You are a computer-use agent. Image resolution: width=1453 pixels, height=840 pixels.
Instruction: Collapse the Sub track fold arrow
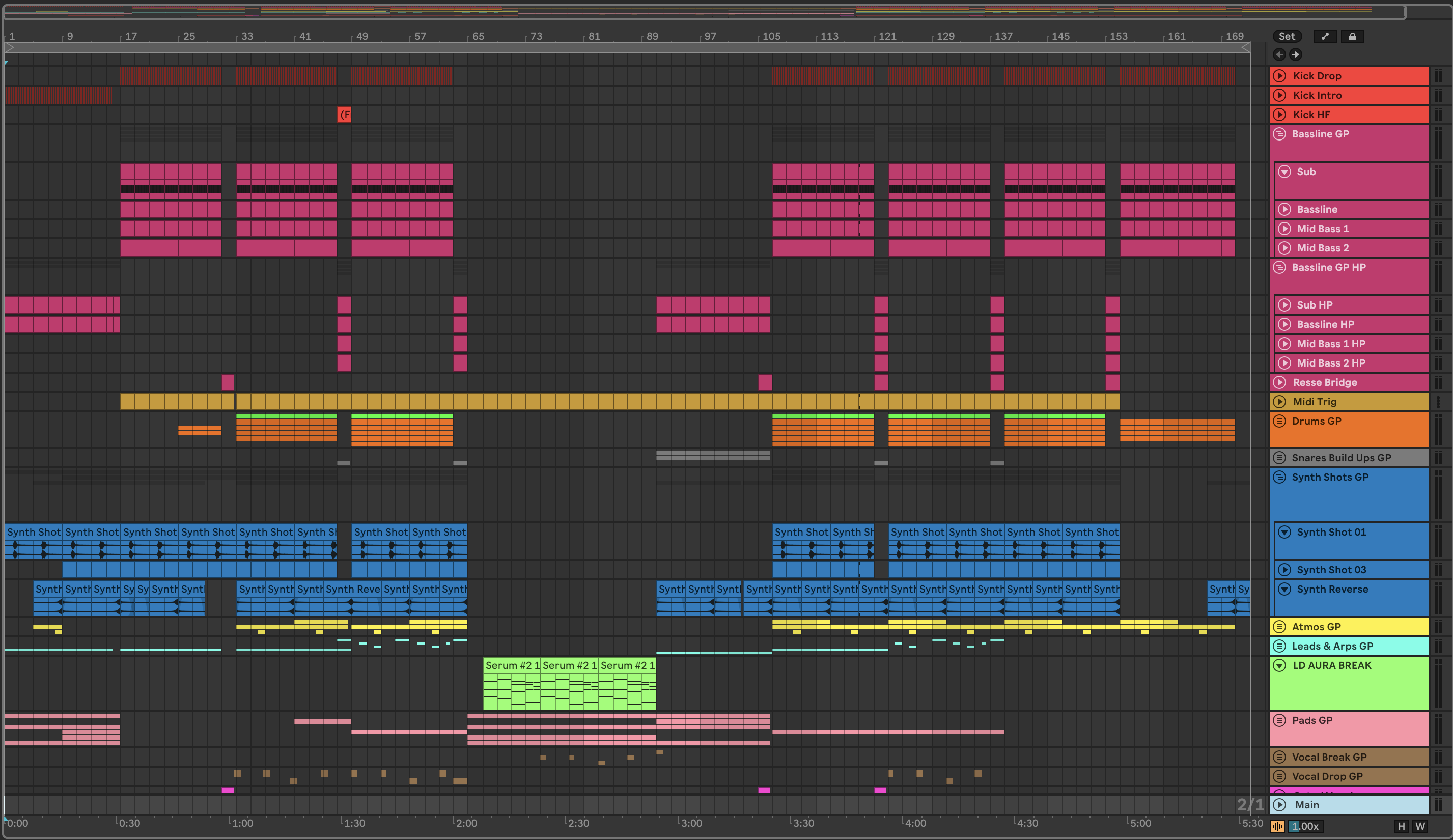point(1284,171)
